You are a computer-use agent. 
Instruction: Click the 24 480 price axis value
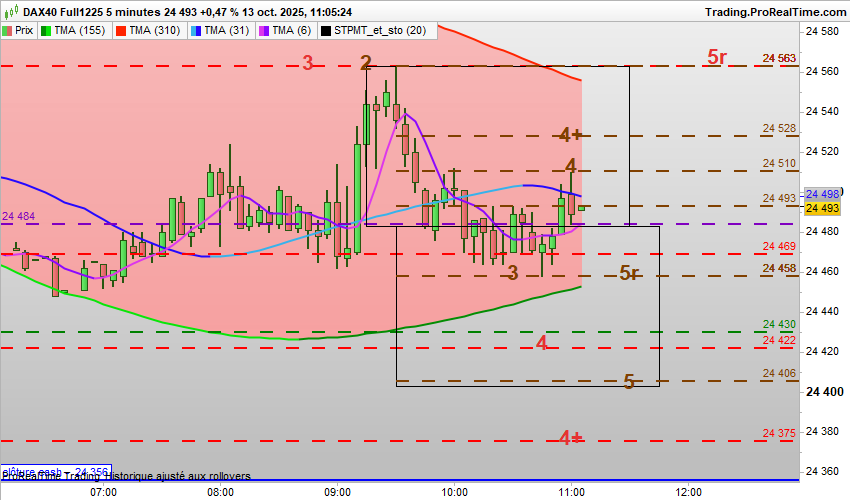pos(822,232)
